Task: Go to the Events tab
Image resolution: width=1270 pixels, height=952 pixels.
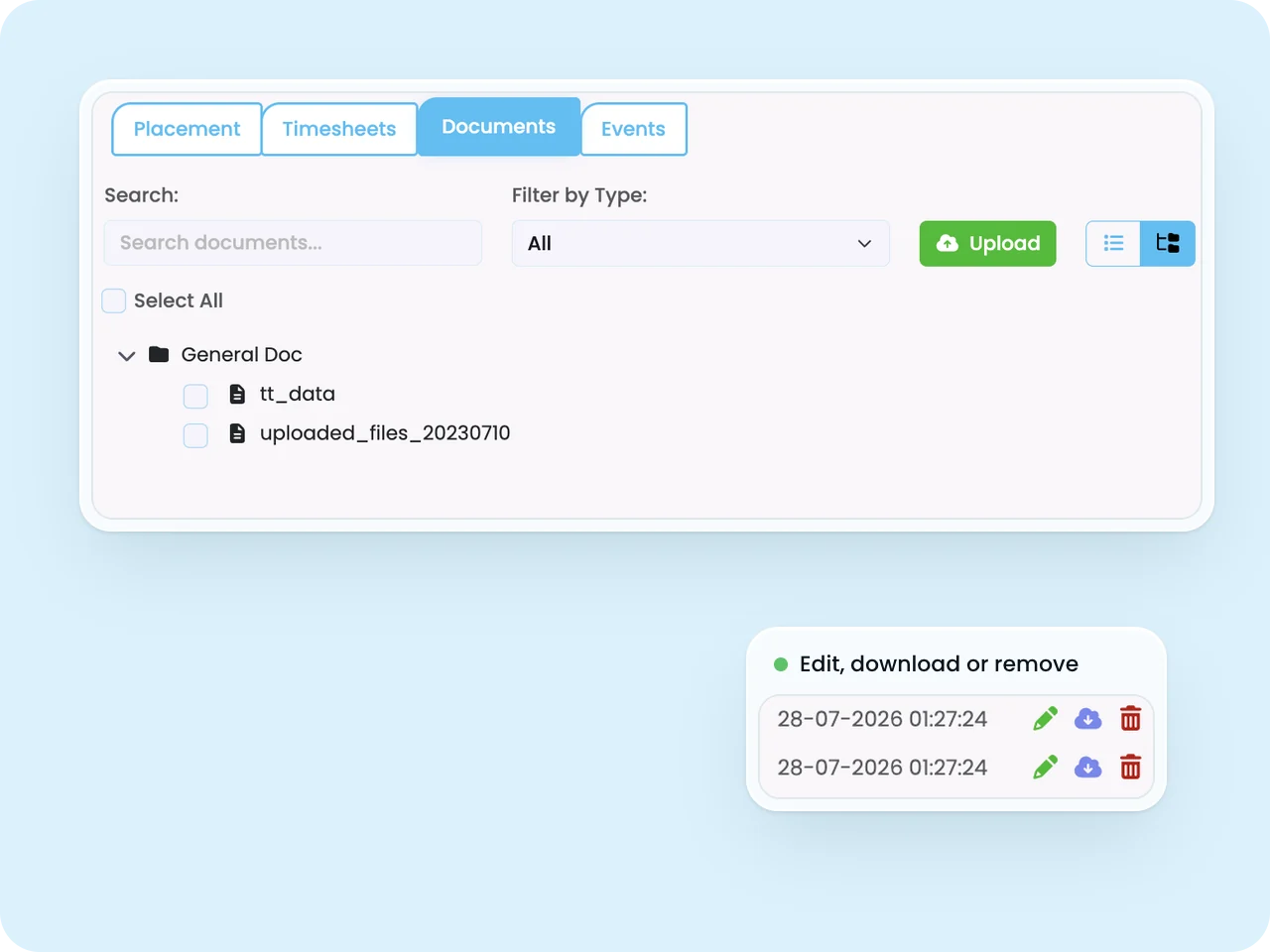Action: coord(633,129)
